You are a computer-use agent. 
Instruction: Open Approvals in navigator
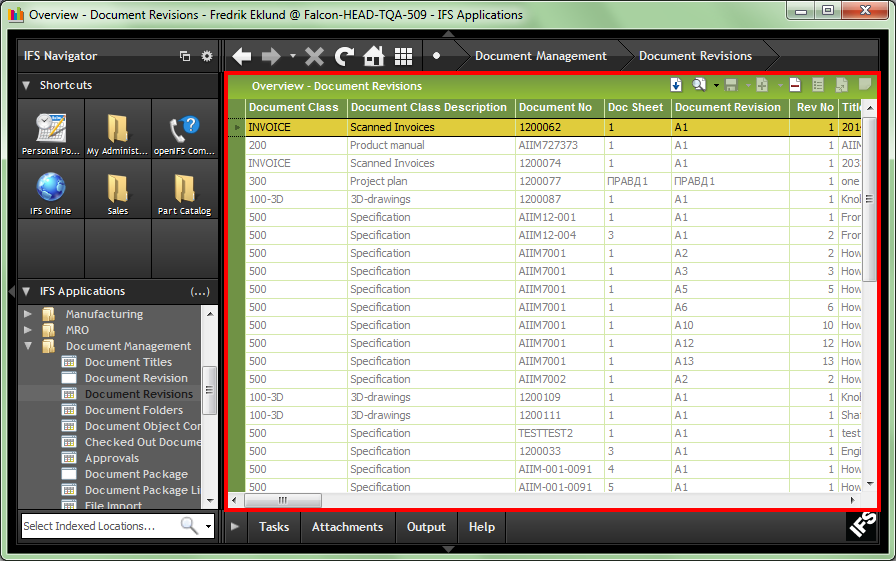(112, 458)
